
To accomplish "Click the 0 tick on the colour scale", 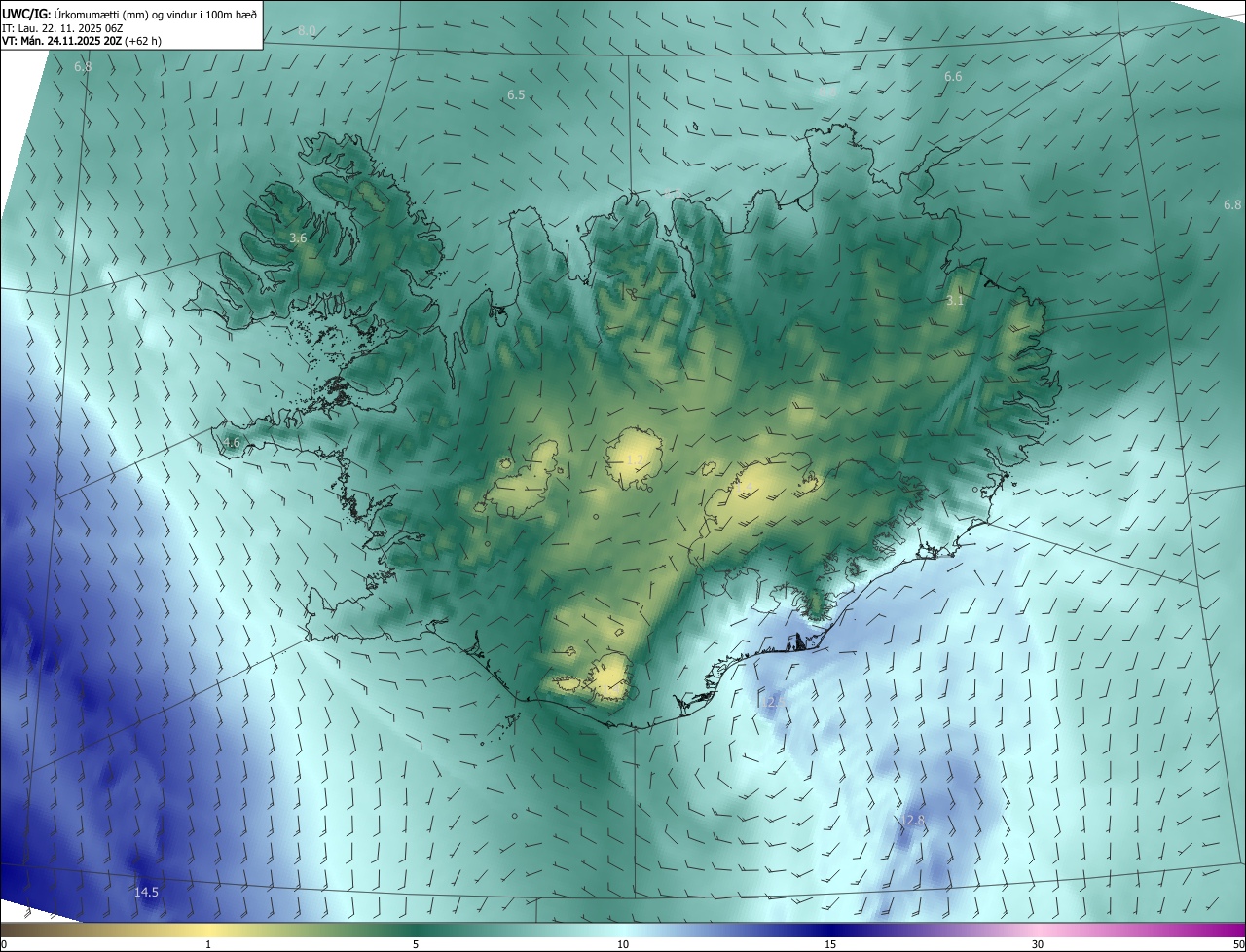I will click(4, 944).
